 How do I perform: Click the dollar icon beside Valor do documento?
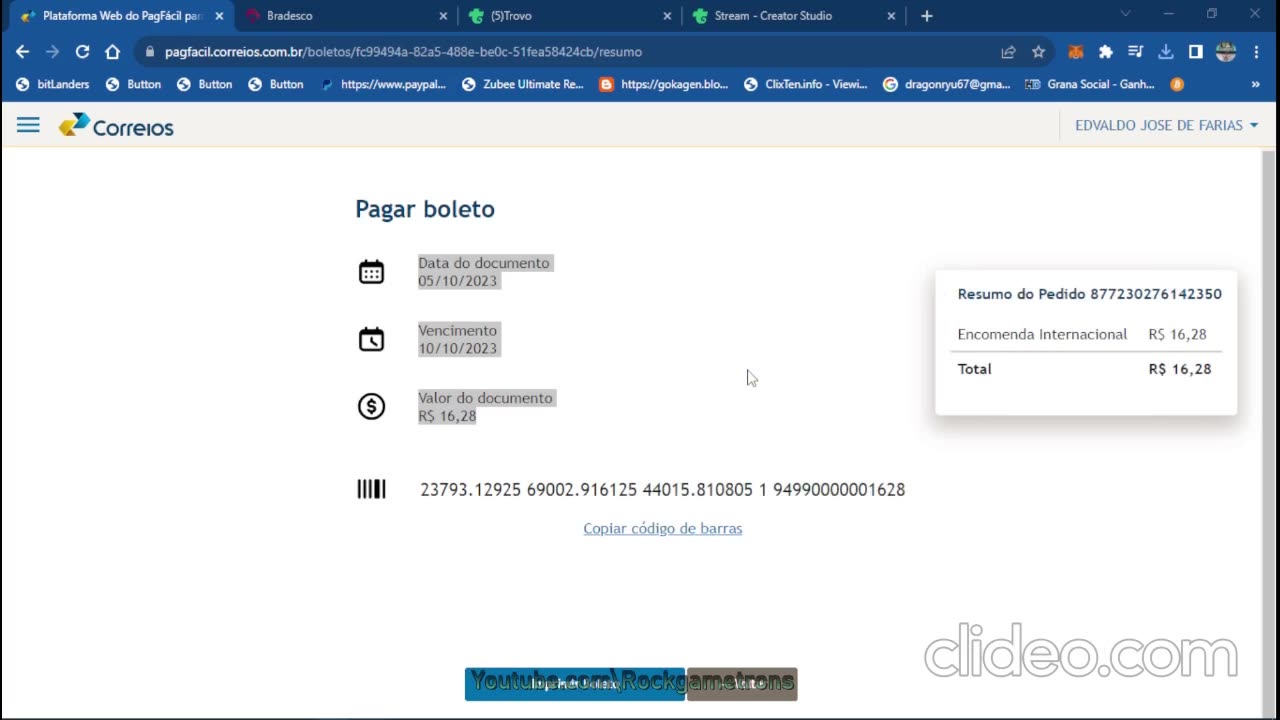pos(371,406)
